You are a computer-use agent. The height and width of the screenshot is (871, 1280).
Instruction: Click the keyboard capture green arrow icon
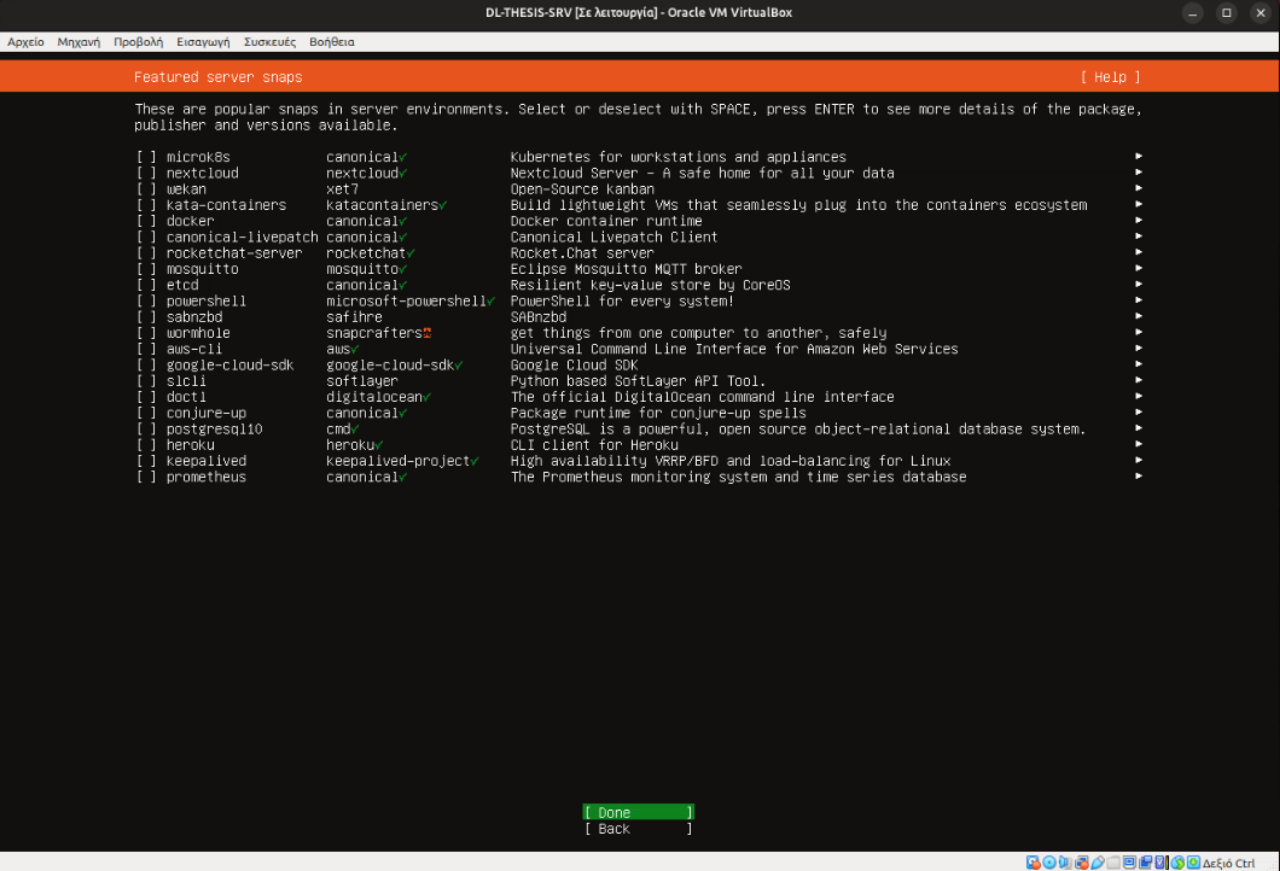tap(1193, 862)
